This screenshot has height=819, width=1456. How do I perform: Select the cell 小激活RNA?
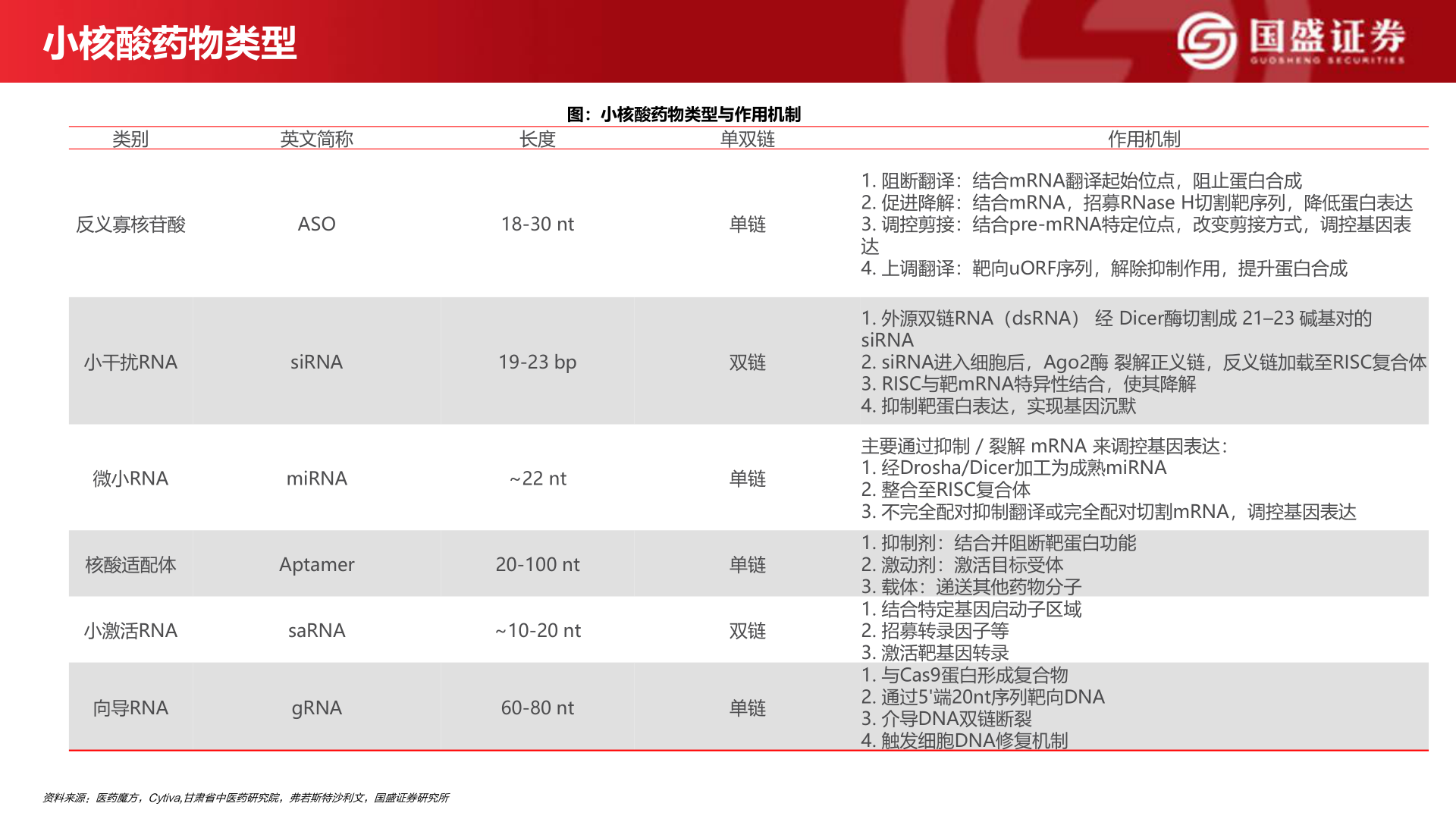tap(130, 631)
